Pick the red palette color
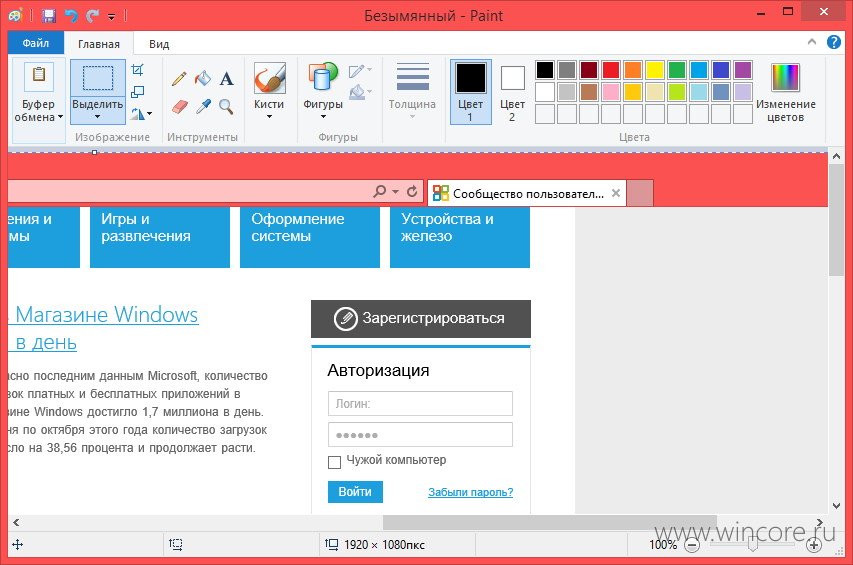853x565 pixels. (611, 70)
